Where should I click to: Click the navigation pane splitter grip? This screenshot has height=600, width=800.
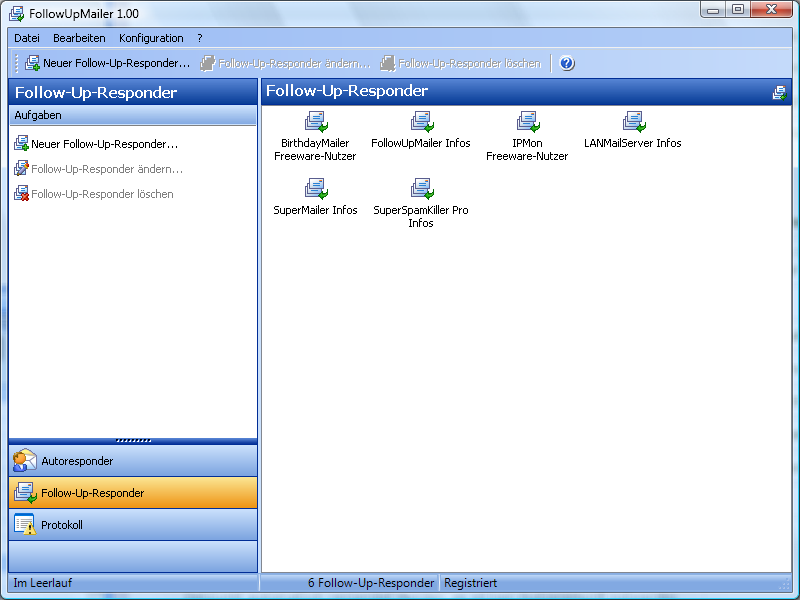(x=134, y=440)
